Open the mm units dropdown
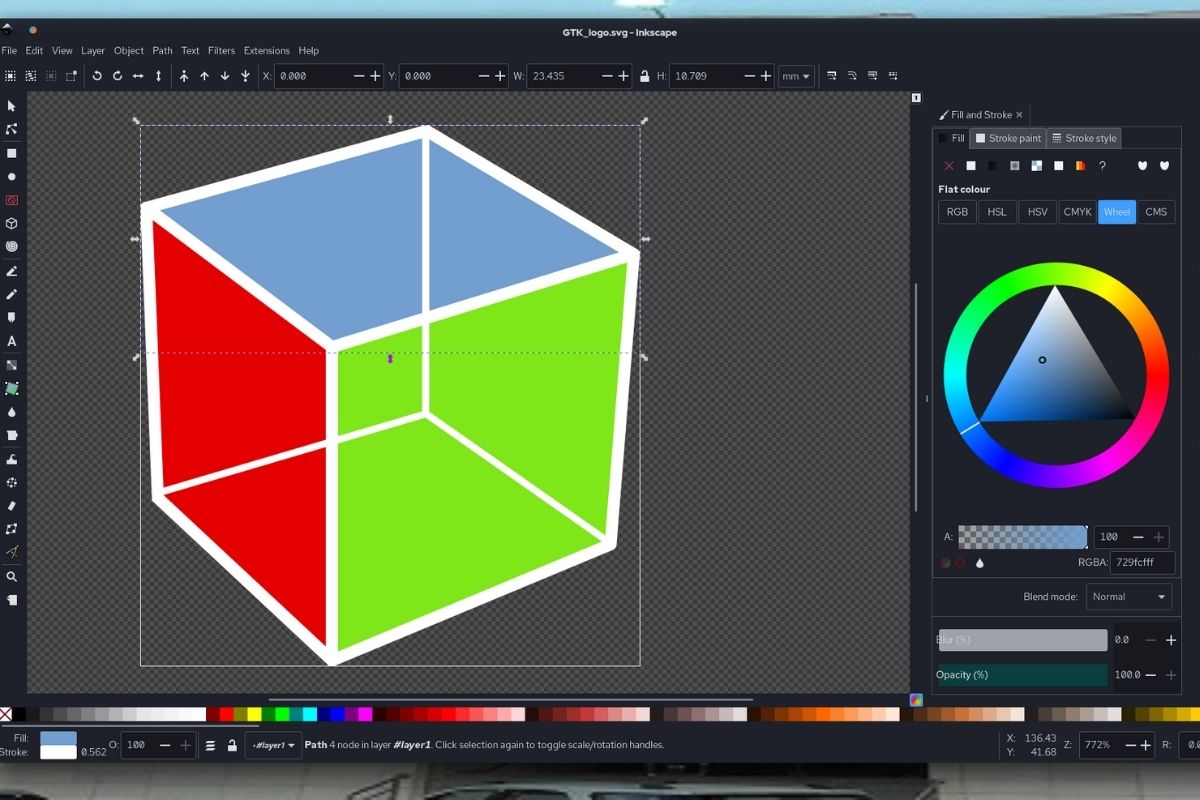This screenshot has height=800, width=1200. click(x=796, y=75)
